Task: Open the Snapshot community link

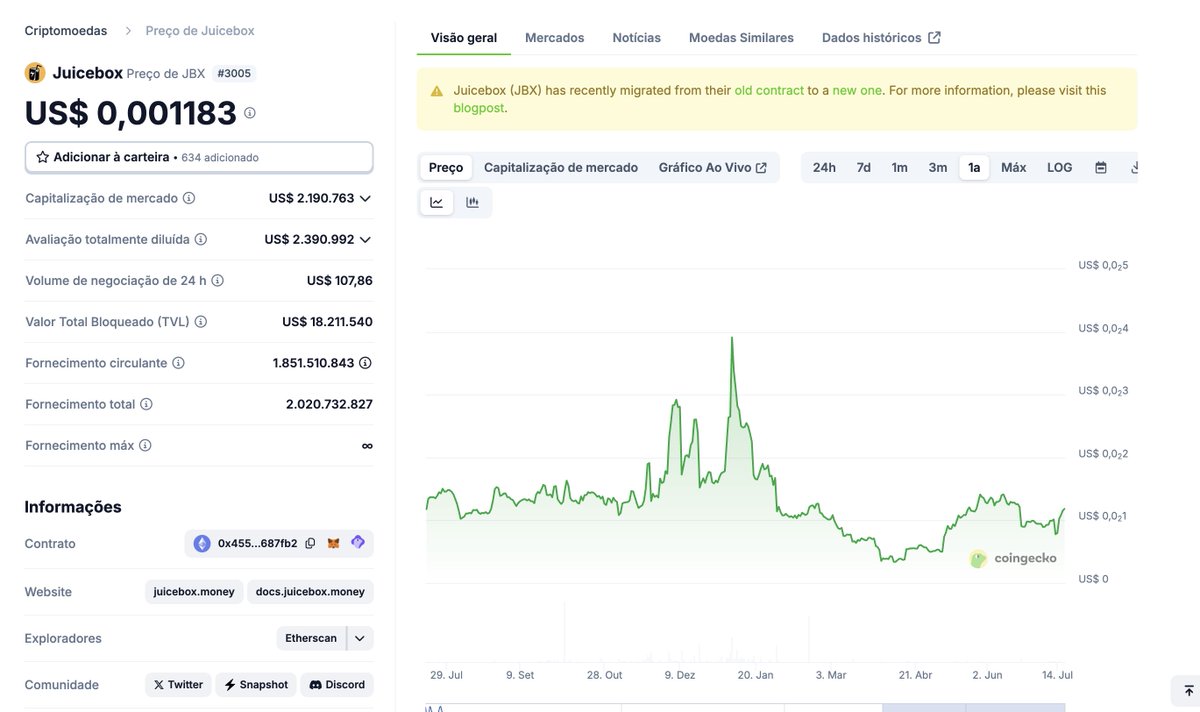Action: click(x=257, y=685)
